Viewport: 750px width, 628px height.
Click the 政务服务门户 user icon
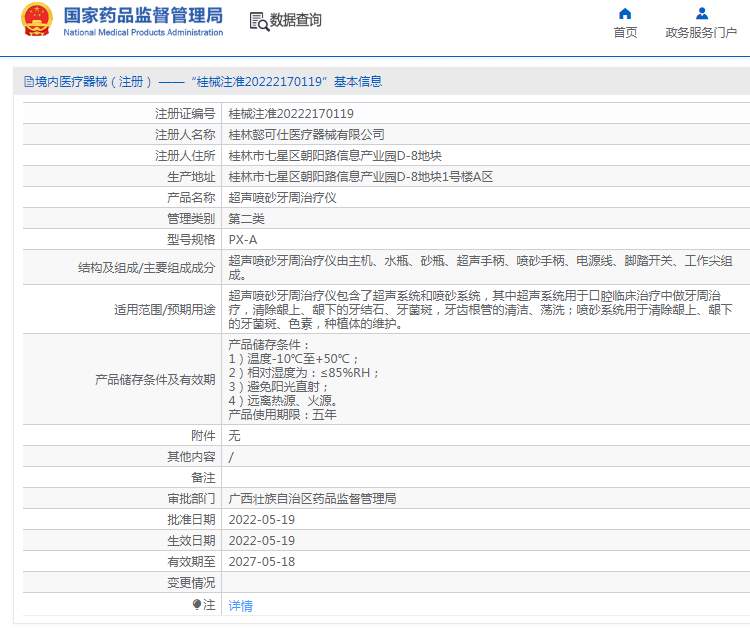[702, 13]
